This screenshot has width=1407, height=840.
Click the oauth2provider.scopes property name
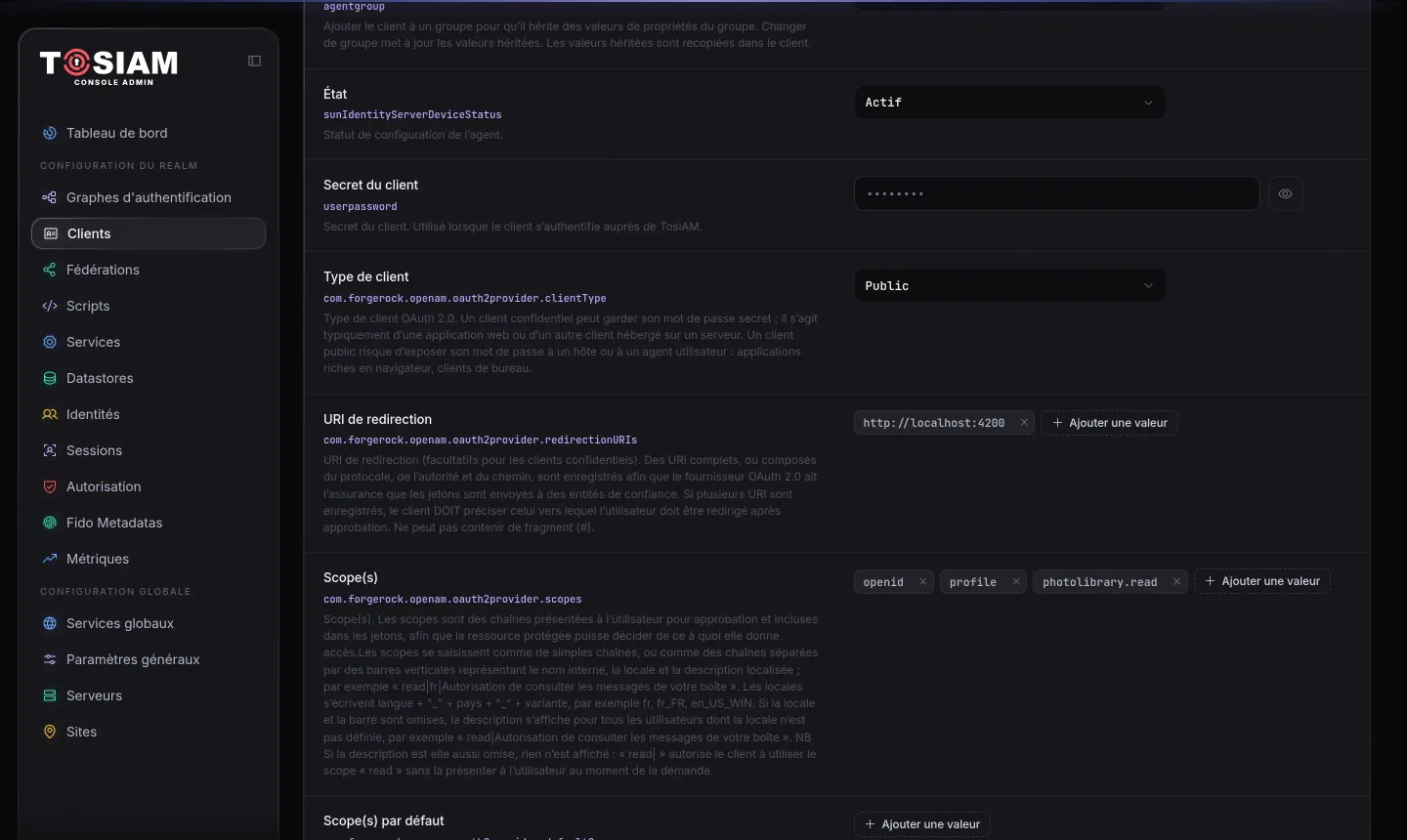pyautogui.click(x=452, y=600)
